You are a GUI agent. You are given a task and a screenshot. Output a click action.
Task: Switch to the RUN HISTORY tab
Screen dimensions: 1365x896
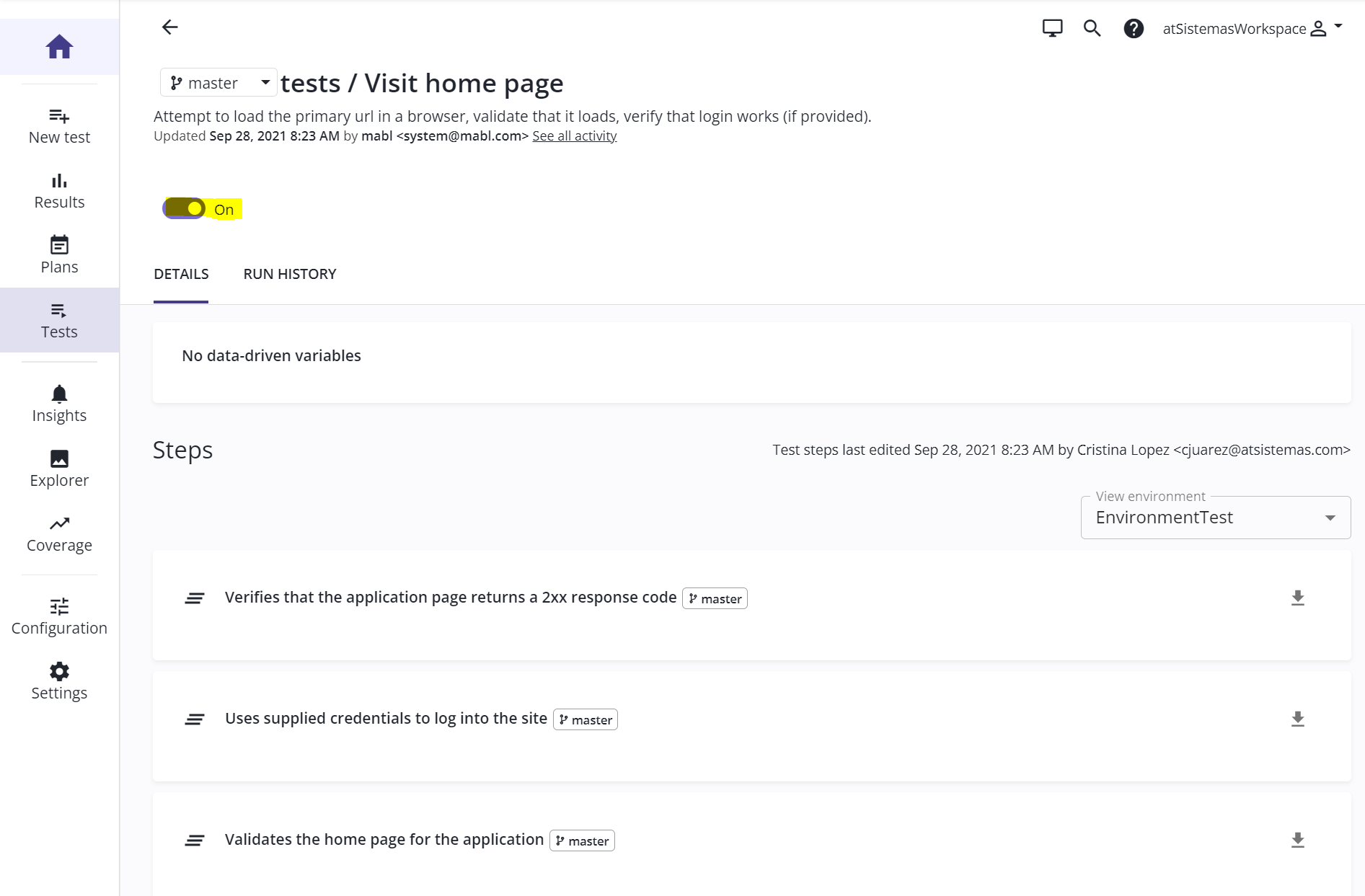tap(290, 274)
